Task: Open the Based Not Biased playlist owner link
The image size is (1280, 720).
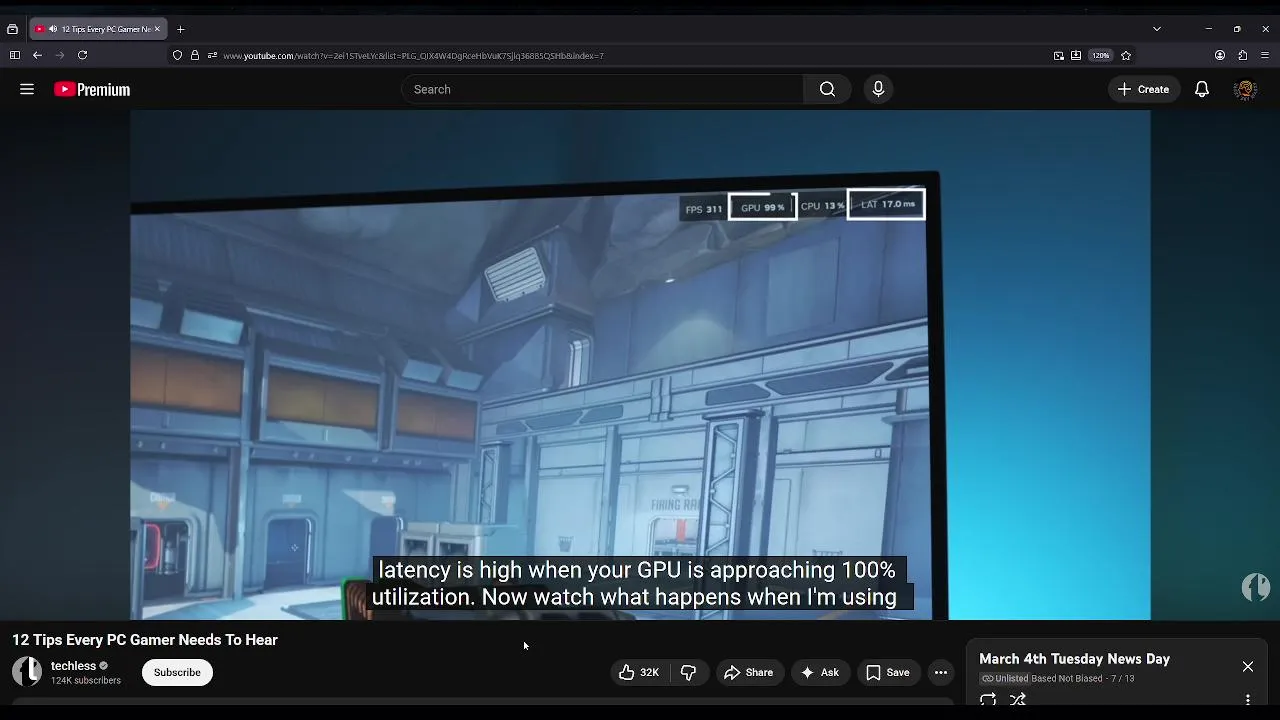Action: tap(1066, 678)
